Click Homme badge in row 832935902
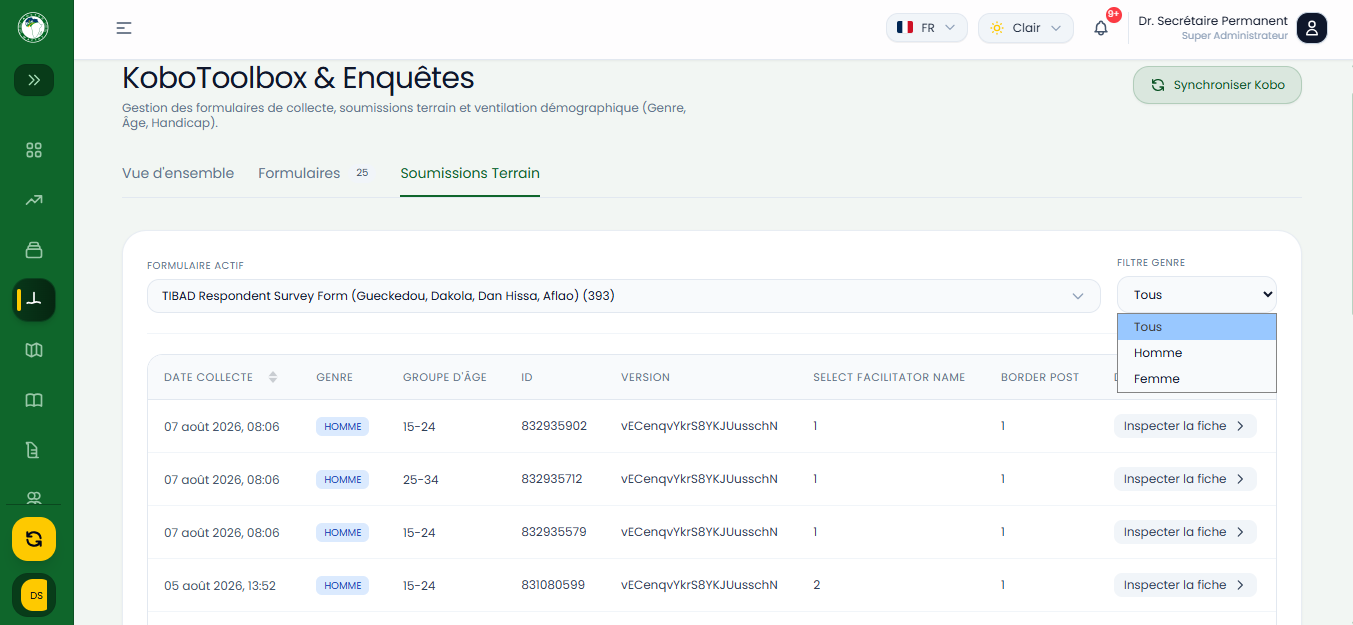1353x625 pixels. click(x=342, y=427)
